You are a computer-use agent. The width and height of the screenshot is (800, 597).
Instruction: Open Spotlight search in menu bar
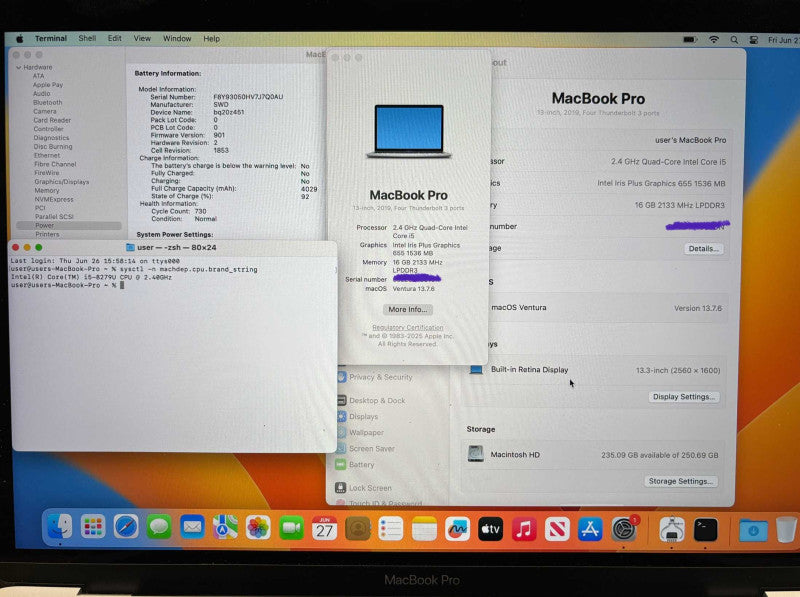pyautogui.click(x=734, y=39)
